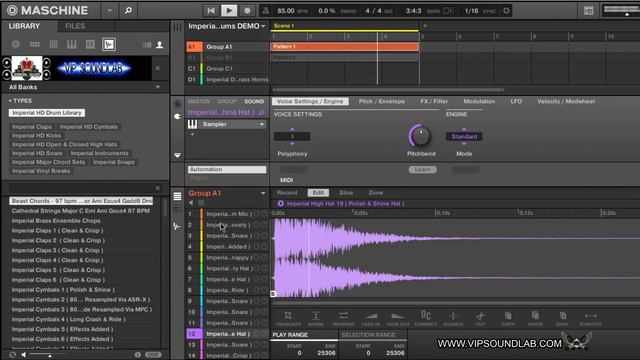Select Group C1 in the arranger
640x360 pixels.
[x=219, y=69]
